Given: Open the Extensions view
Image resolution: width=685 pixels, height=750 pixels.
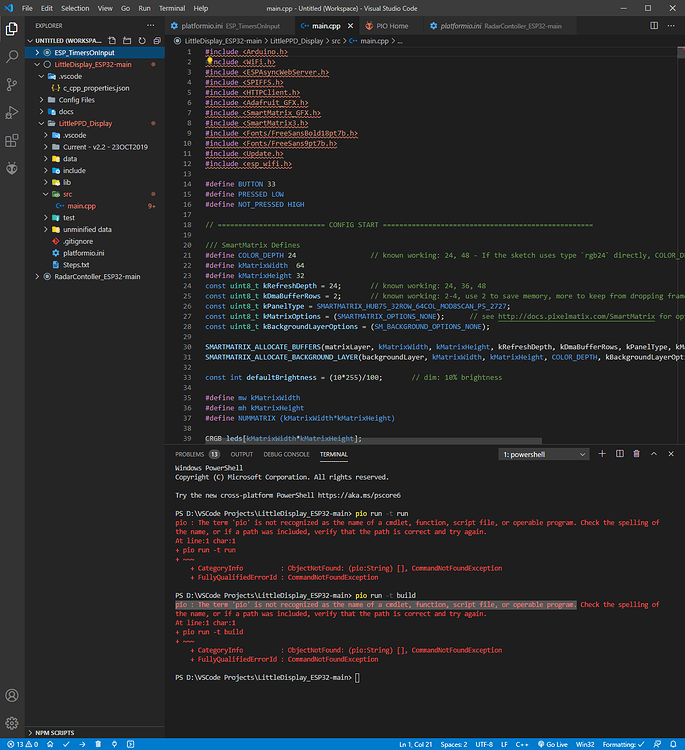Looking at the screenshot, I should point(12,141).
